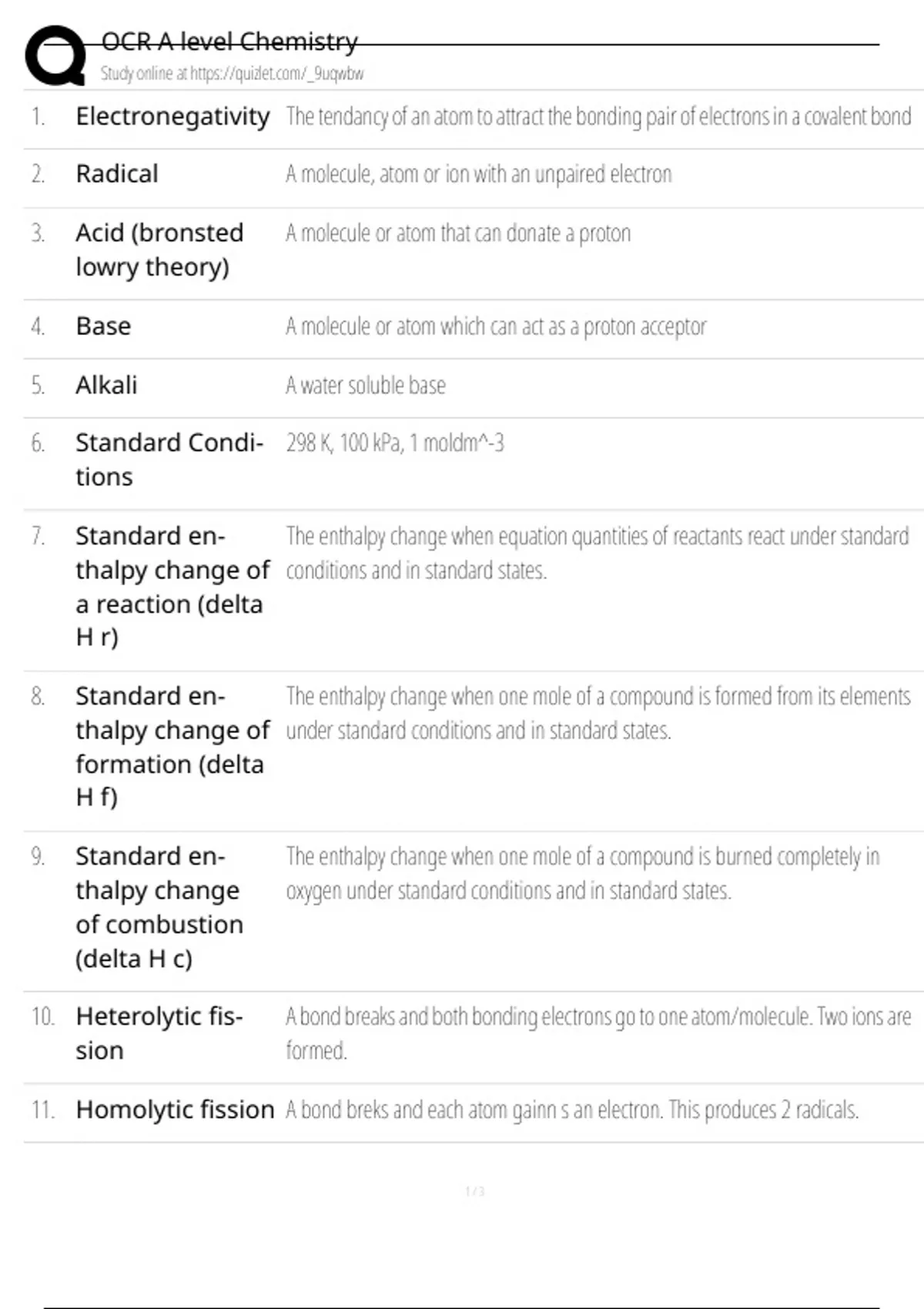
Task: Click the proton acceptor definition
Action: (x=496, y=326)
